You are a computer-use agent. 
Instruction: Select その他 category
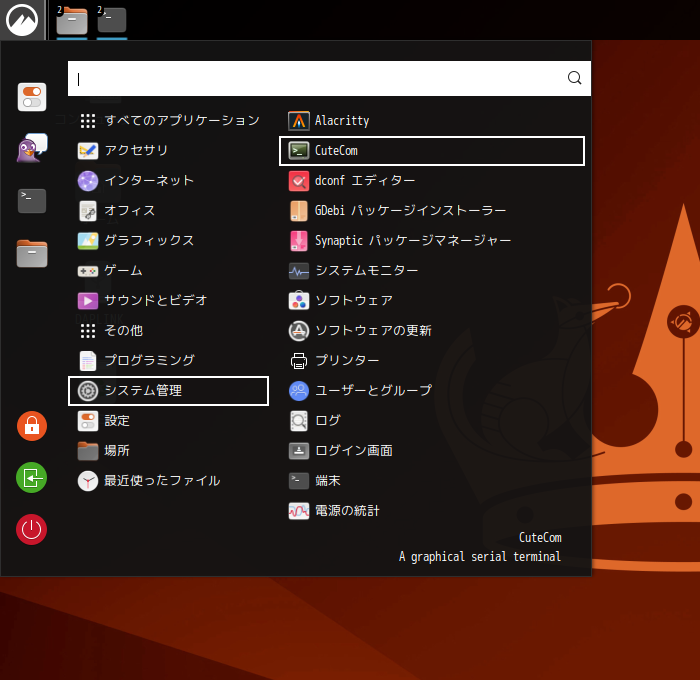(168, 331)
